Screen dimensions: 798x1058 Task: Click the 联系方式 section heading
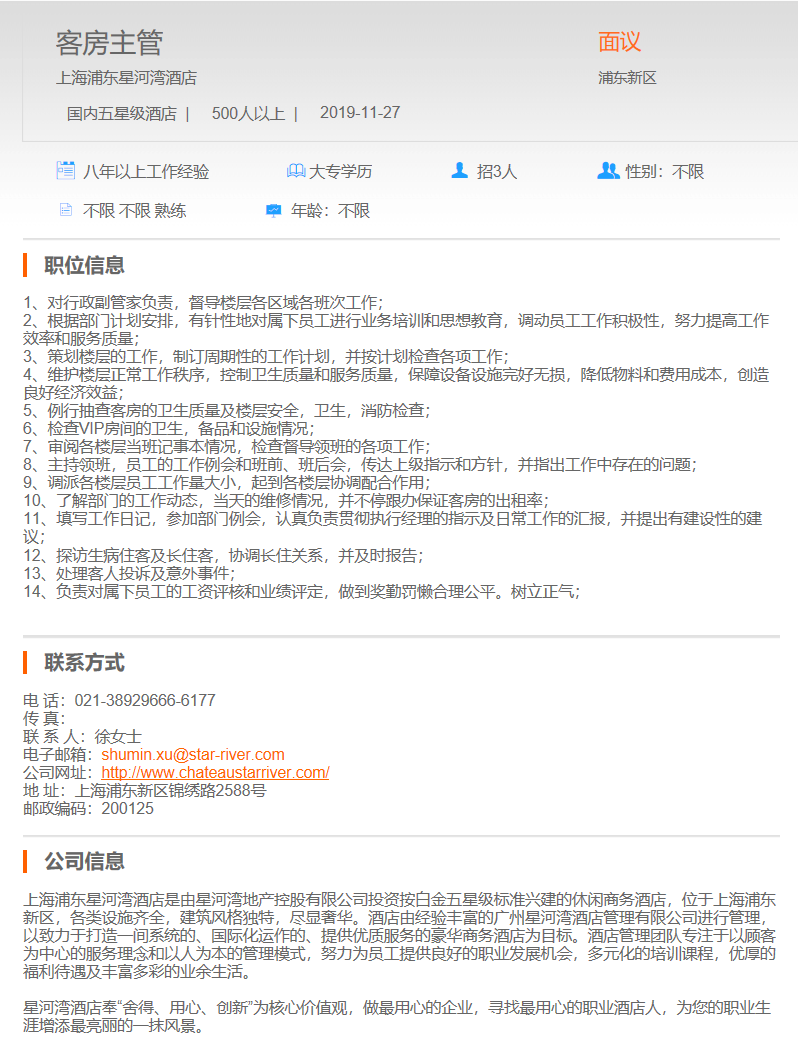(84, 662)
